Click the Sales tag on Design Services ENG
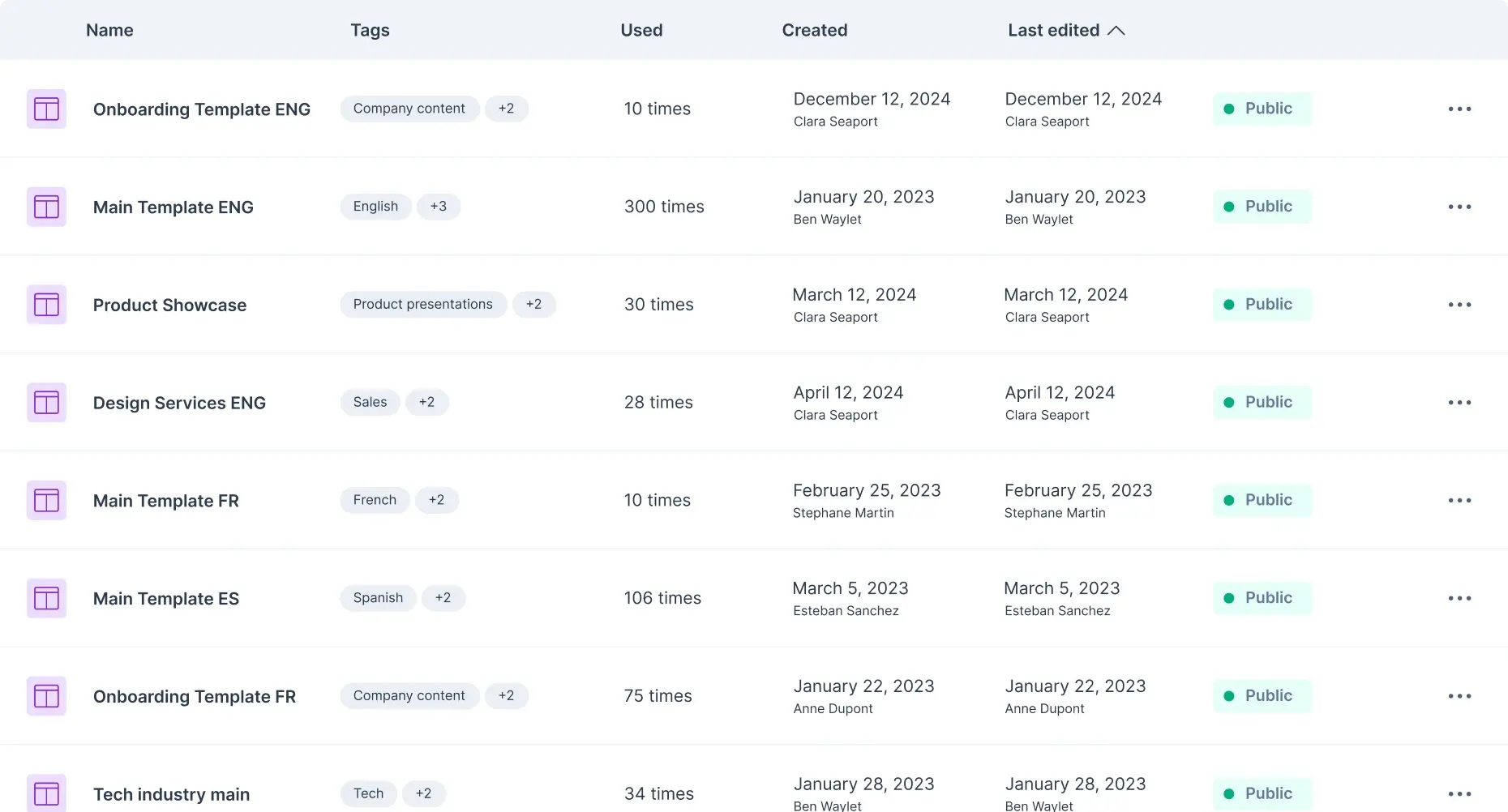The image size is (1508, 812). click(370, 402)
